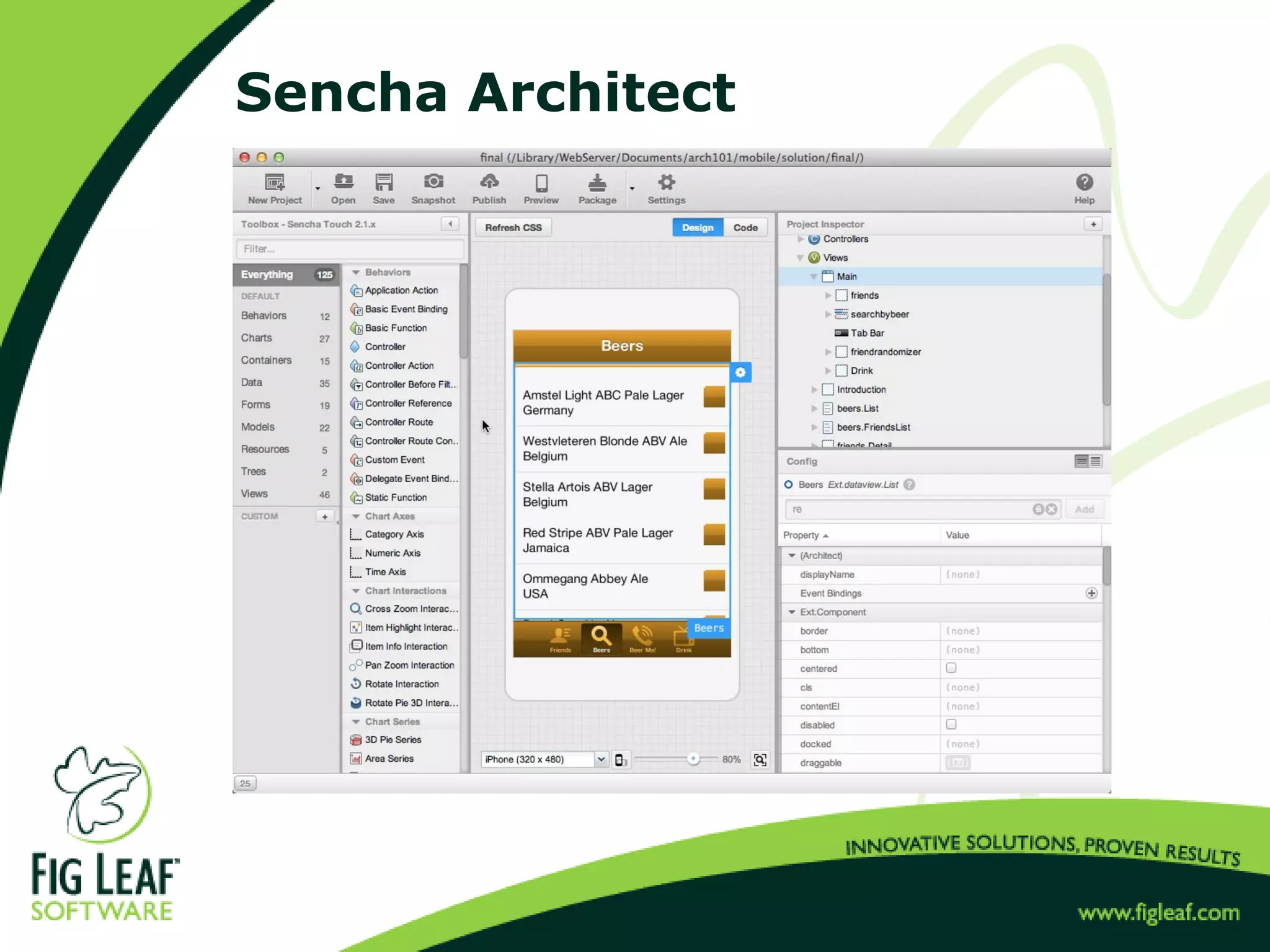The image size is (1270, 952).
Task: Clear the config filter with the X icon
Action: coord(1052,509)
